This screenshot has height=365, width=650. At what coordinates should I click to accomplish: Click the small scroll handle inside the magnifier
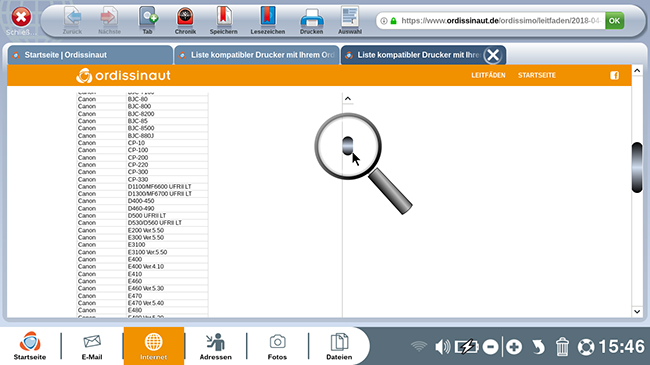tap(348, 146)
